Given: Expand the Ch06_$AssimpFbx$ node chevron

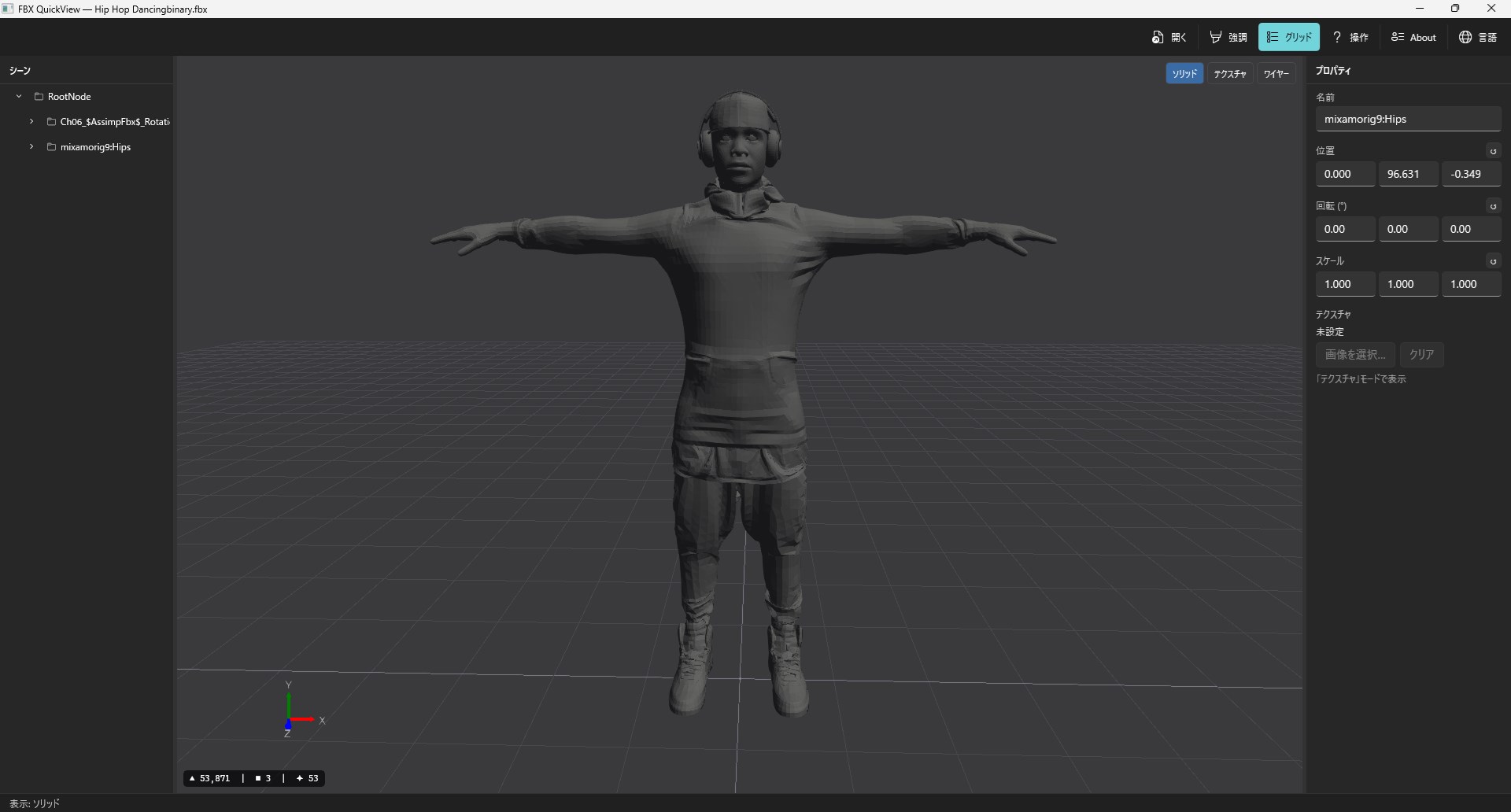Looking at the screenshot, I should (31, 121).
